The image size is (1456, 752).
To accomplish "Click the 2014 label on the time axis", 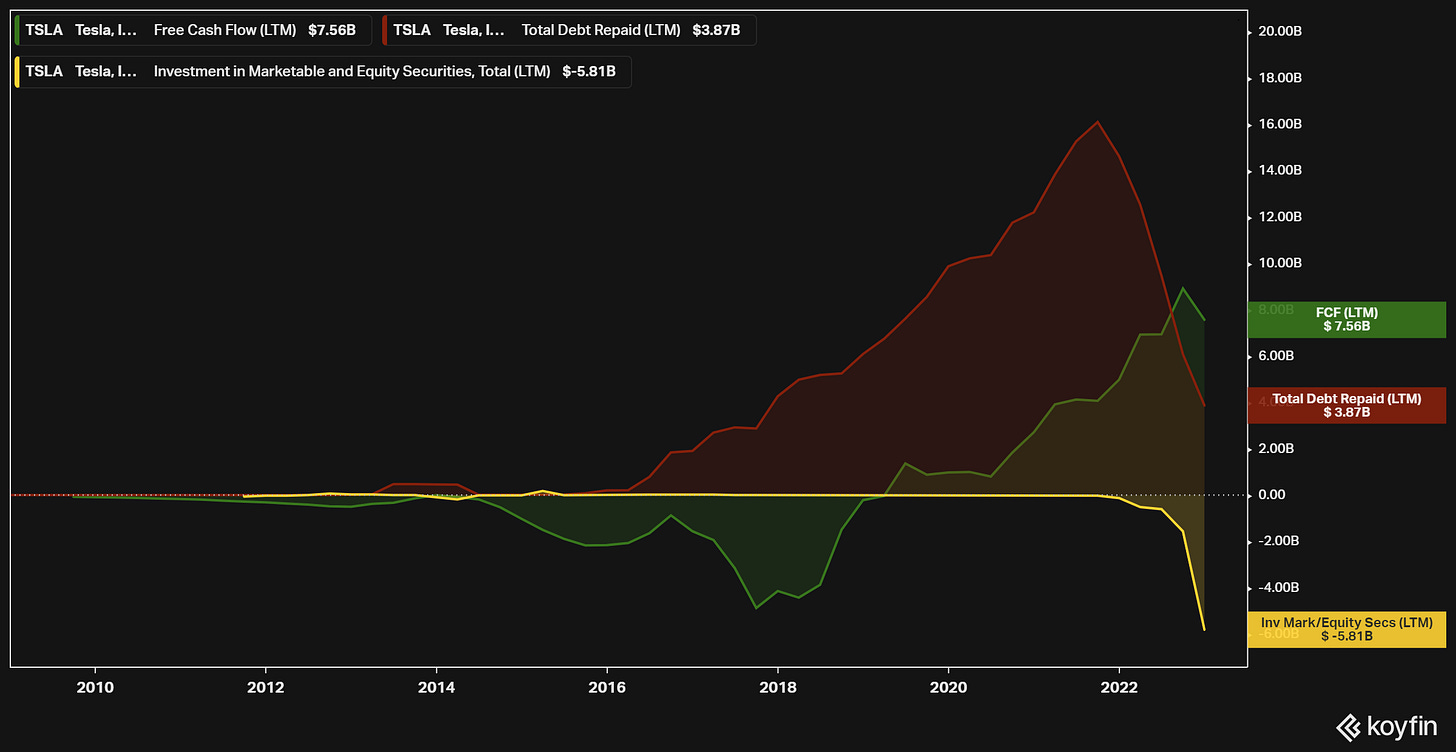I will click(x=436, y=687).
